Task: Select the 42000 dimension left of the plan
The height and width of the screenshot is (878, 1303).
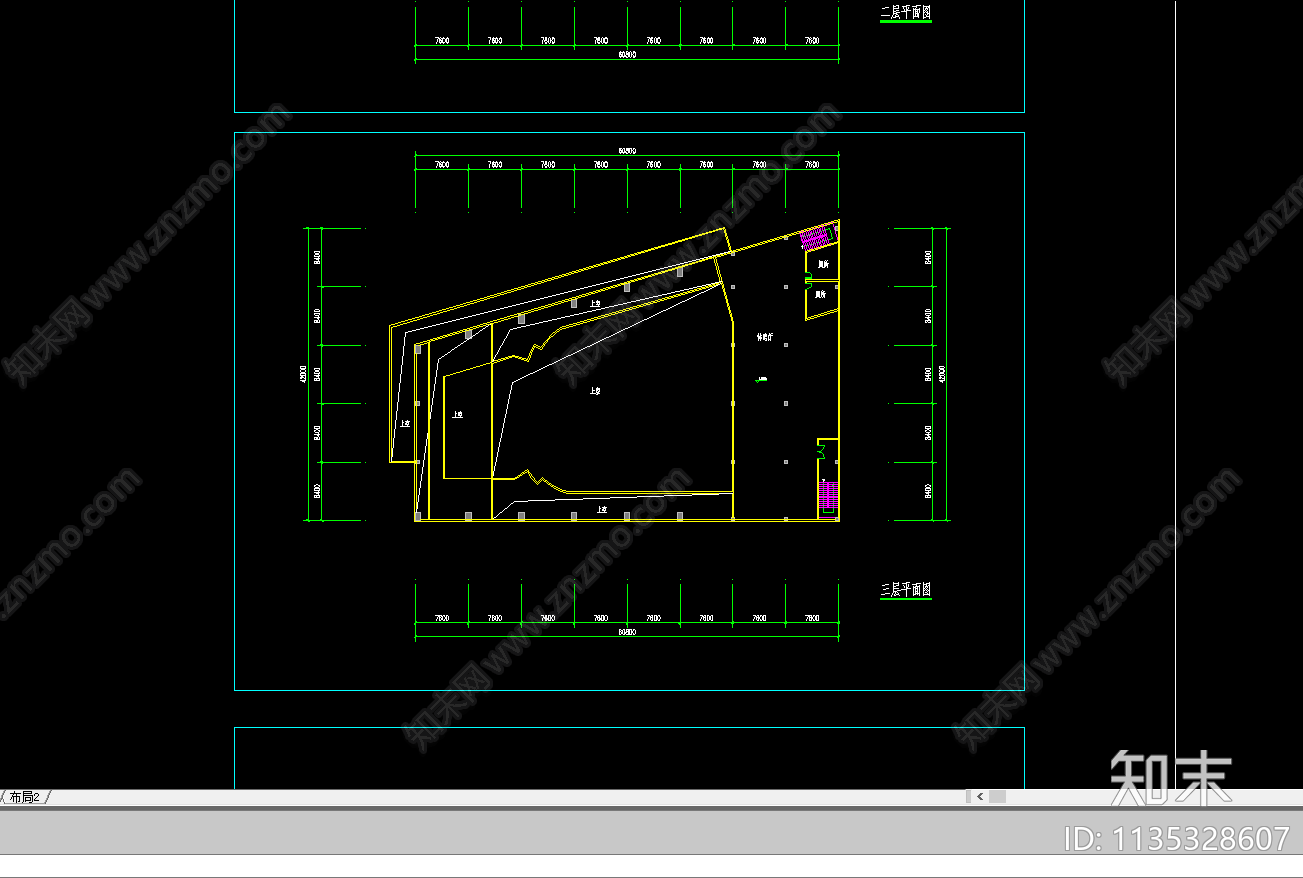Action: tap(302, 374)
